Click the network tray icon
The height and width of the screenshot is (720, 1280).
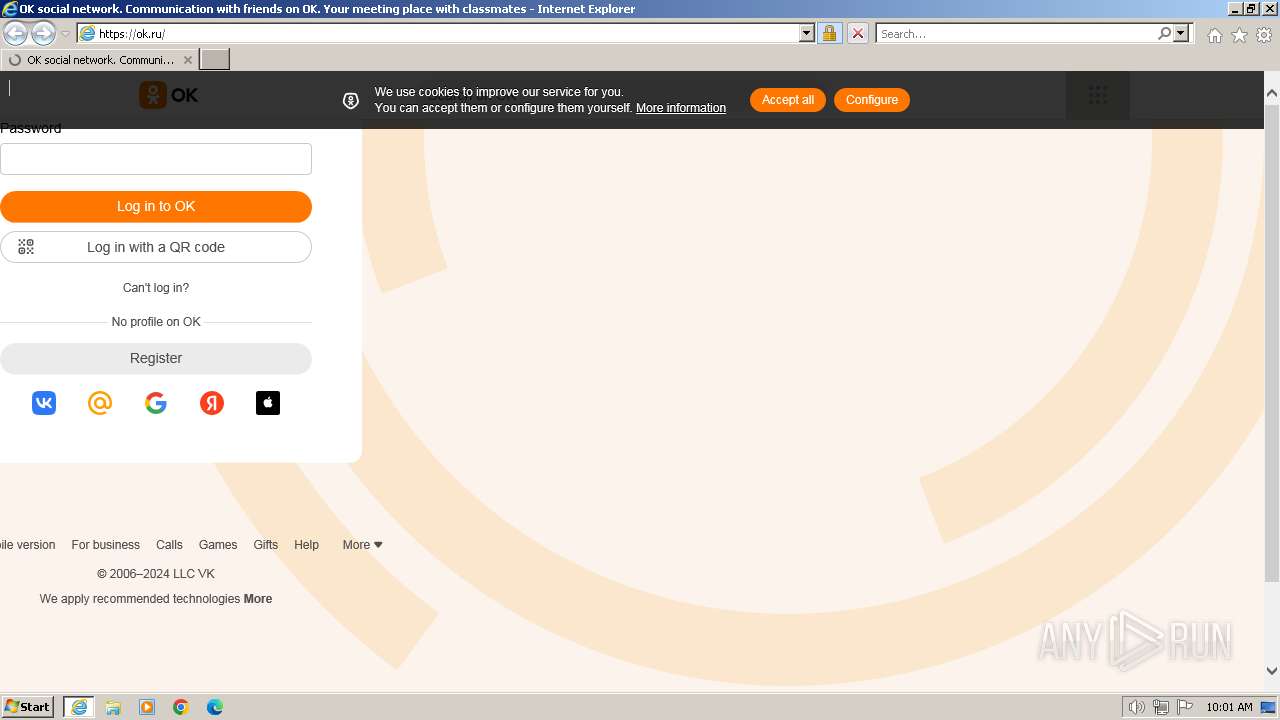click(1161, 707)
